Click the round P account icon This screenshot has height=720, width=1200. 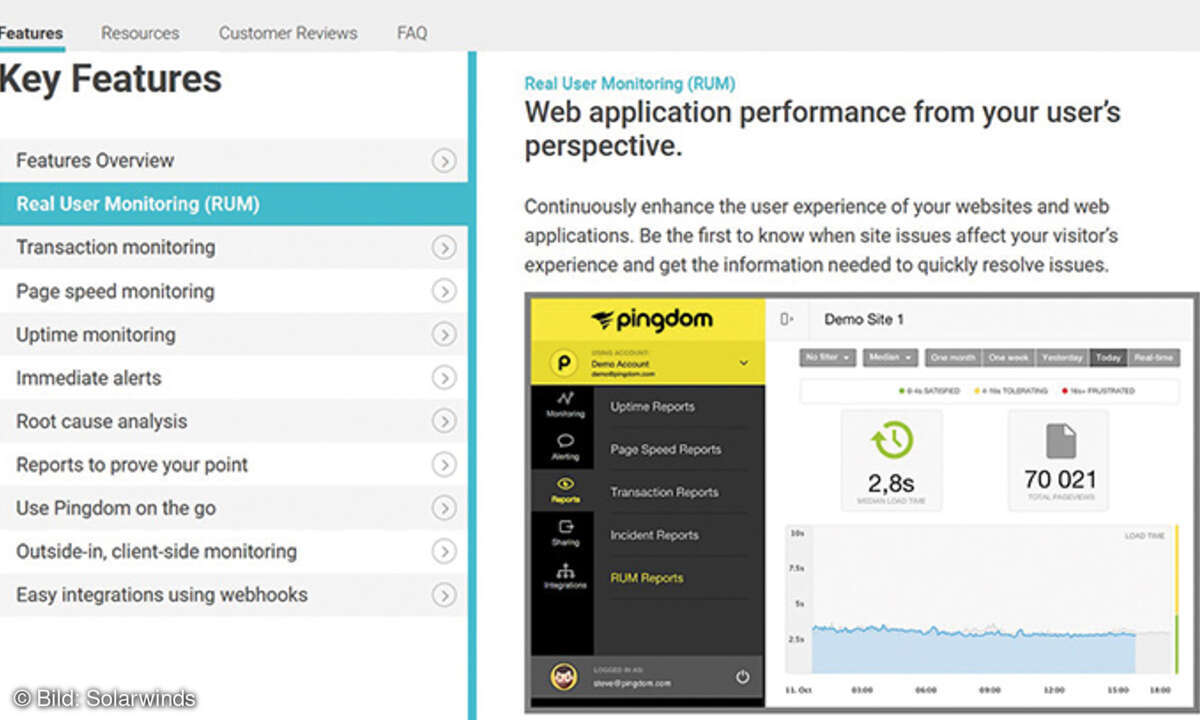pos(564,364)
